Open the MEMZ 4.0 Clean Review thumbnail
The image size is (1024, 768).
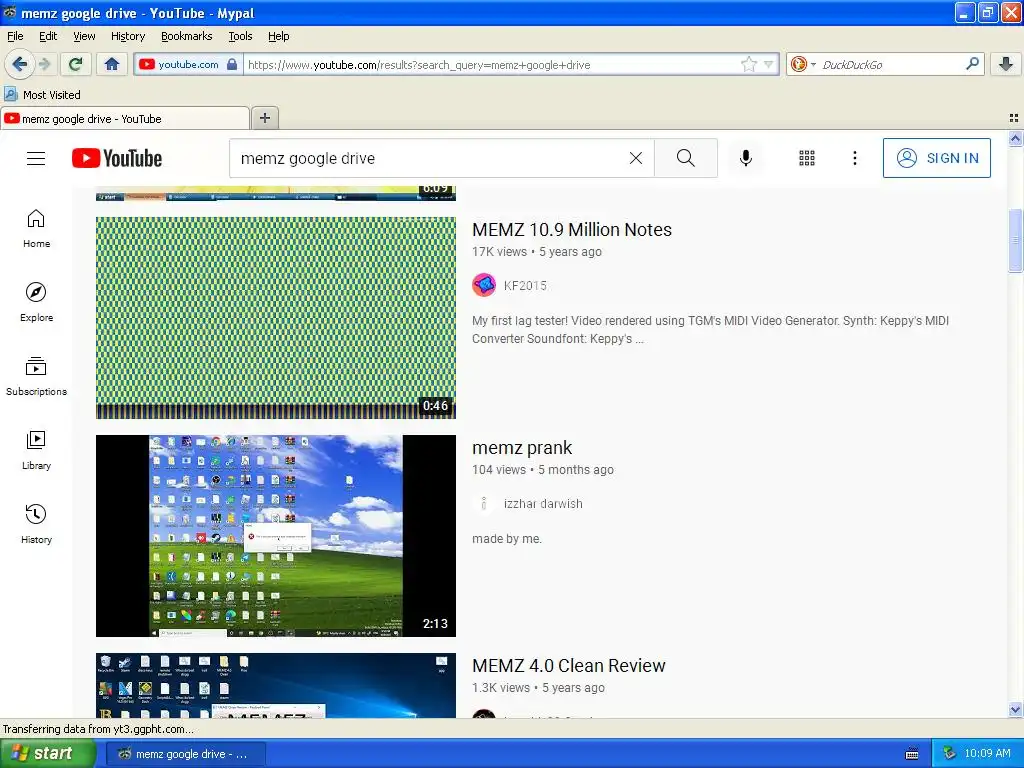(x=276, y=685)
